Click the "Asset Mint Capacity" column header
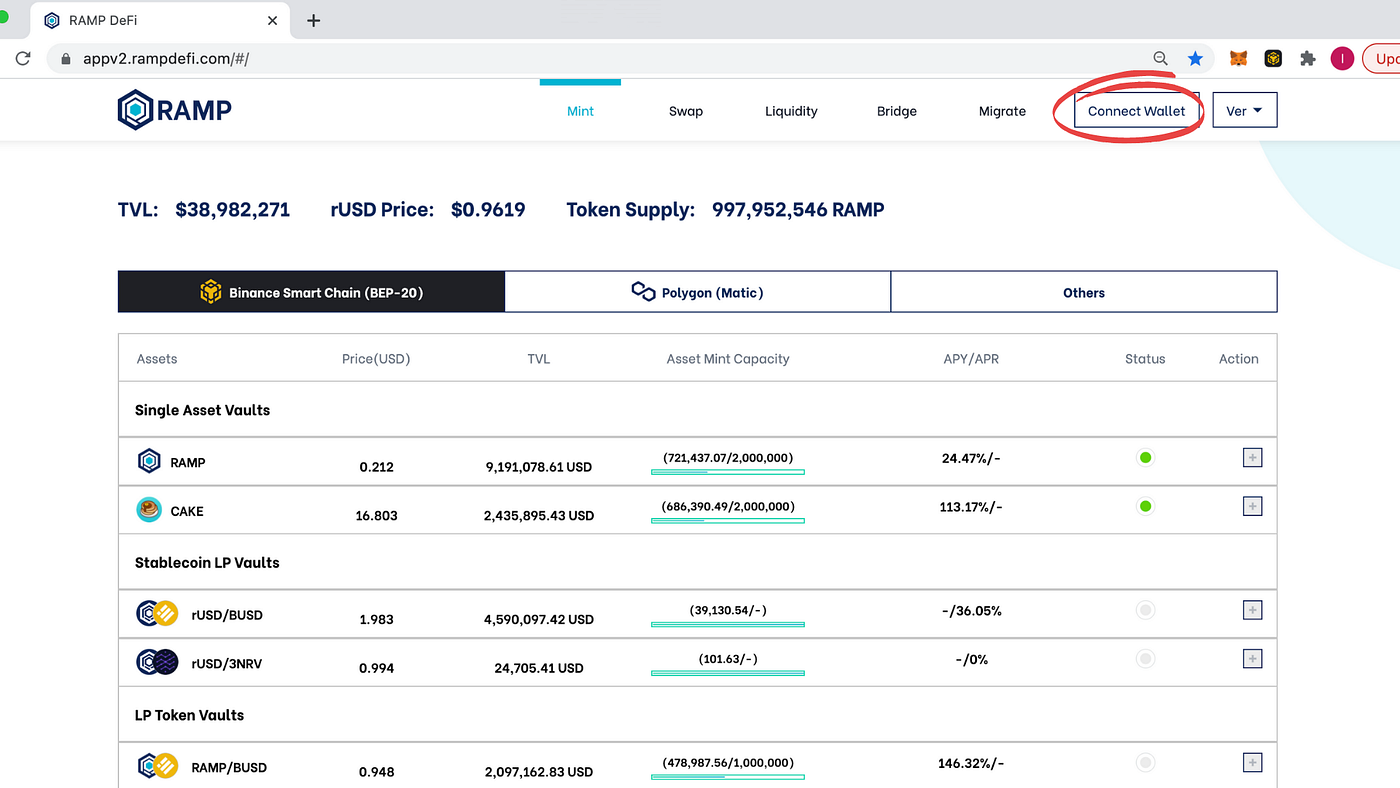Viewport: 1400px width, 788px height. point(728,359)
